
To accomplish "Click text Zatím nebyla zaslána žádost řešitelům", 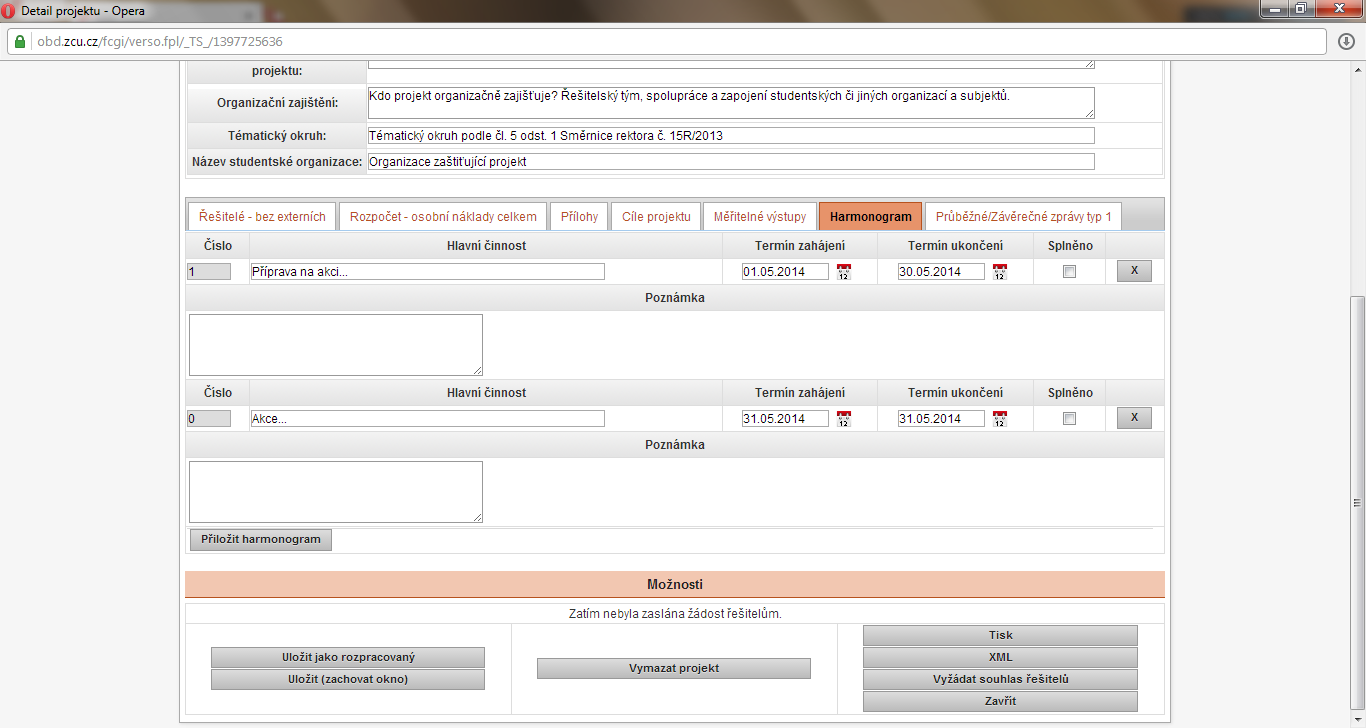I will (675, 614).
